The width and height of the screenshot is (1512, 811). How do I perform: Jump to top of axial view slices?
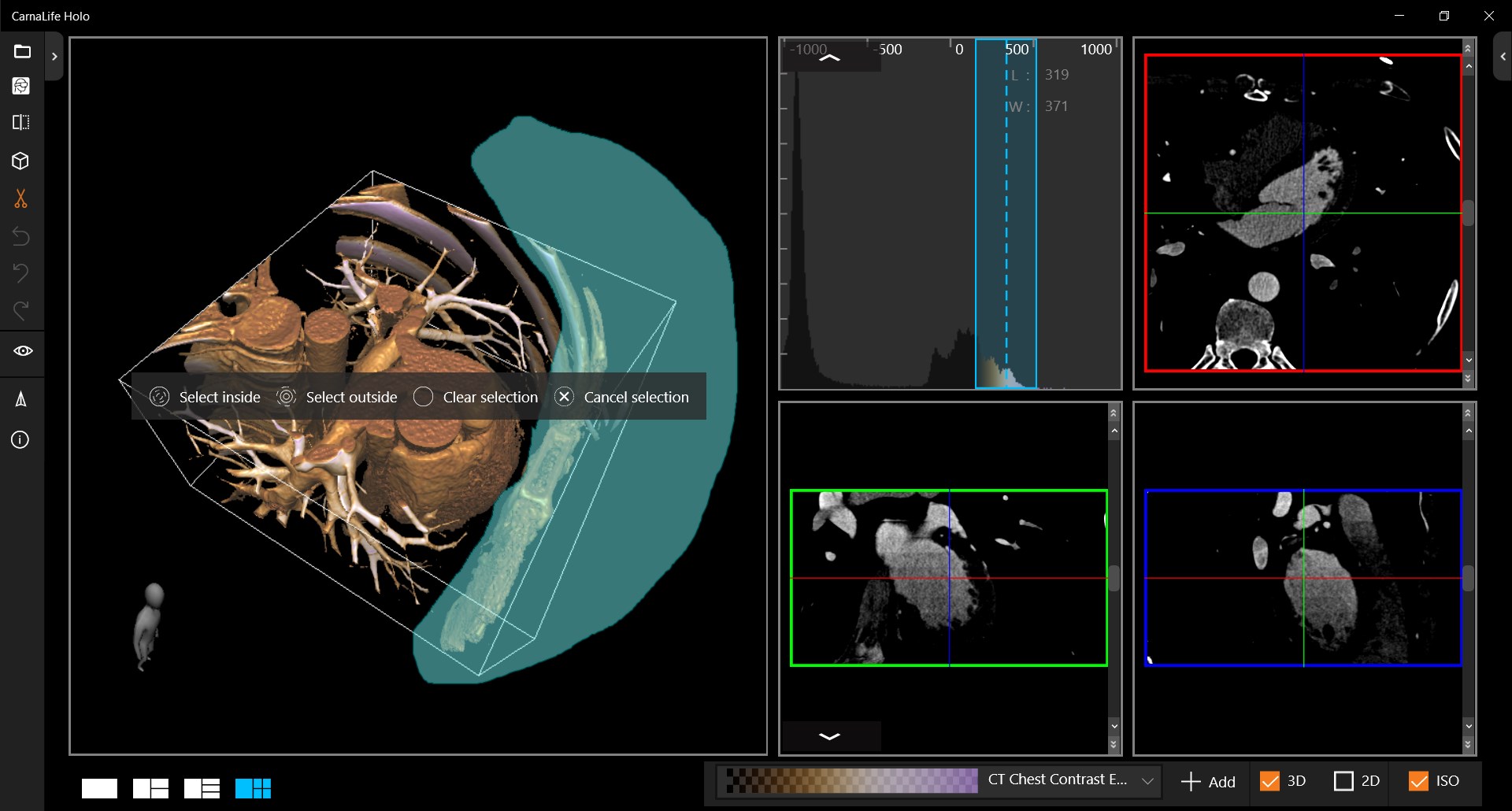[x=1468, y=49]
